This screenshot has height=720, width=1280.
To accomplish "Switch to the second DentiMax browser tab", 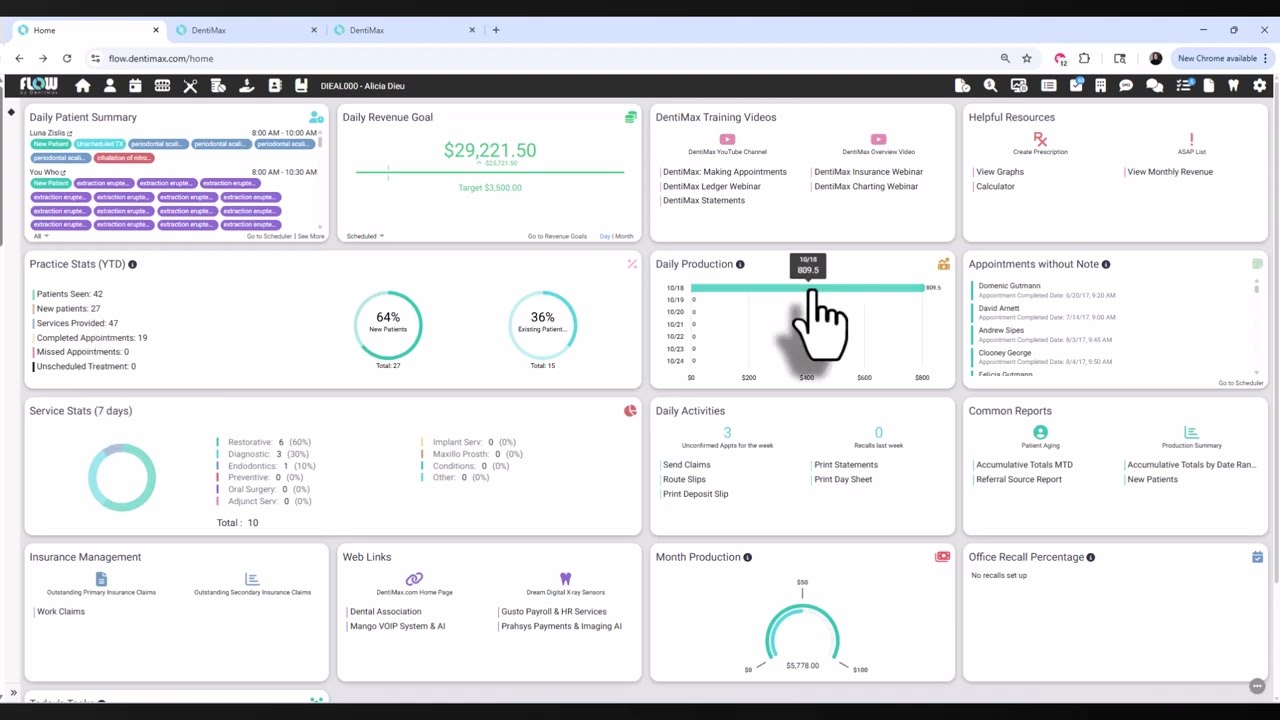I will (x=245, y=30).
